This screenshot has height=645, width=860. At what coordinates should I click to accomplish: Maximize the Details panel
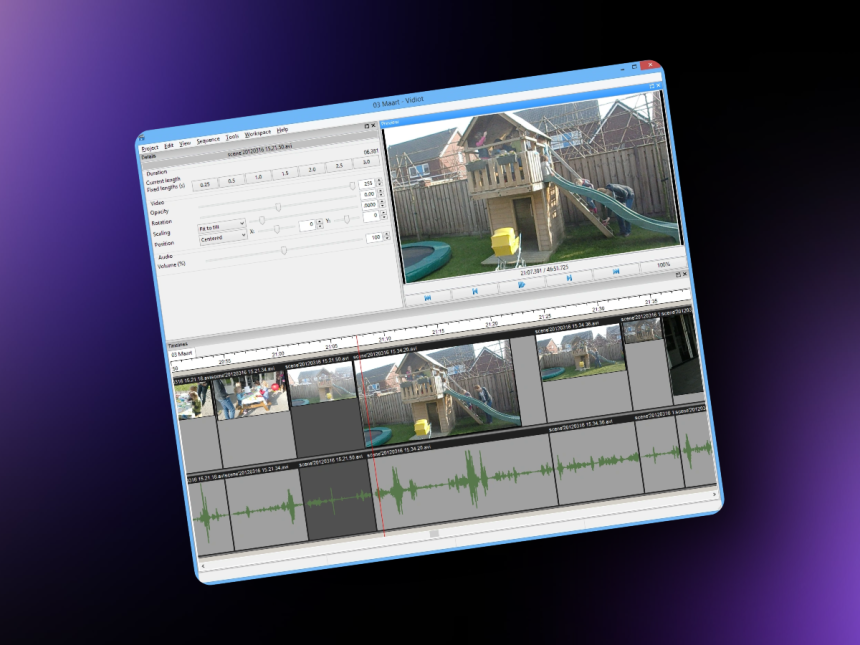[366, 127]
